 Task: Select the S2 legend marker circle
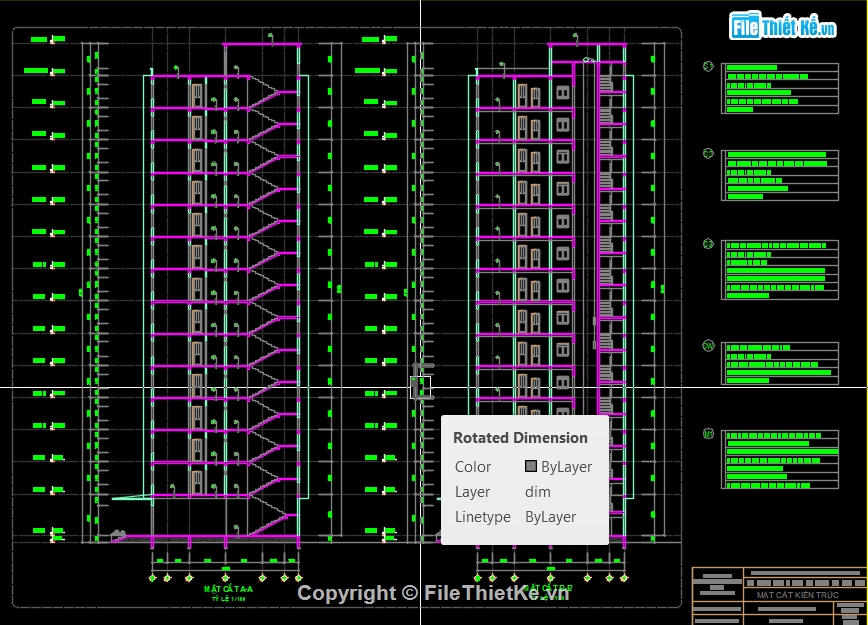tap(708, 153)
